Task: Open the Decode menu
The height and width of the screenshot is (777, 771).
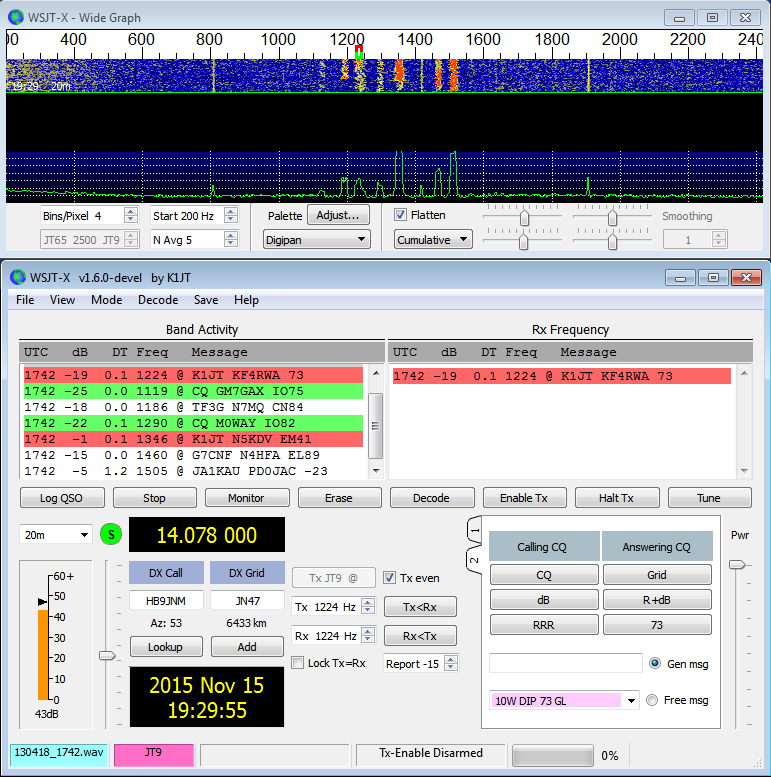Action: (157, 300)
